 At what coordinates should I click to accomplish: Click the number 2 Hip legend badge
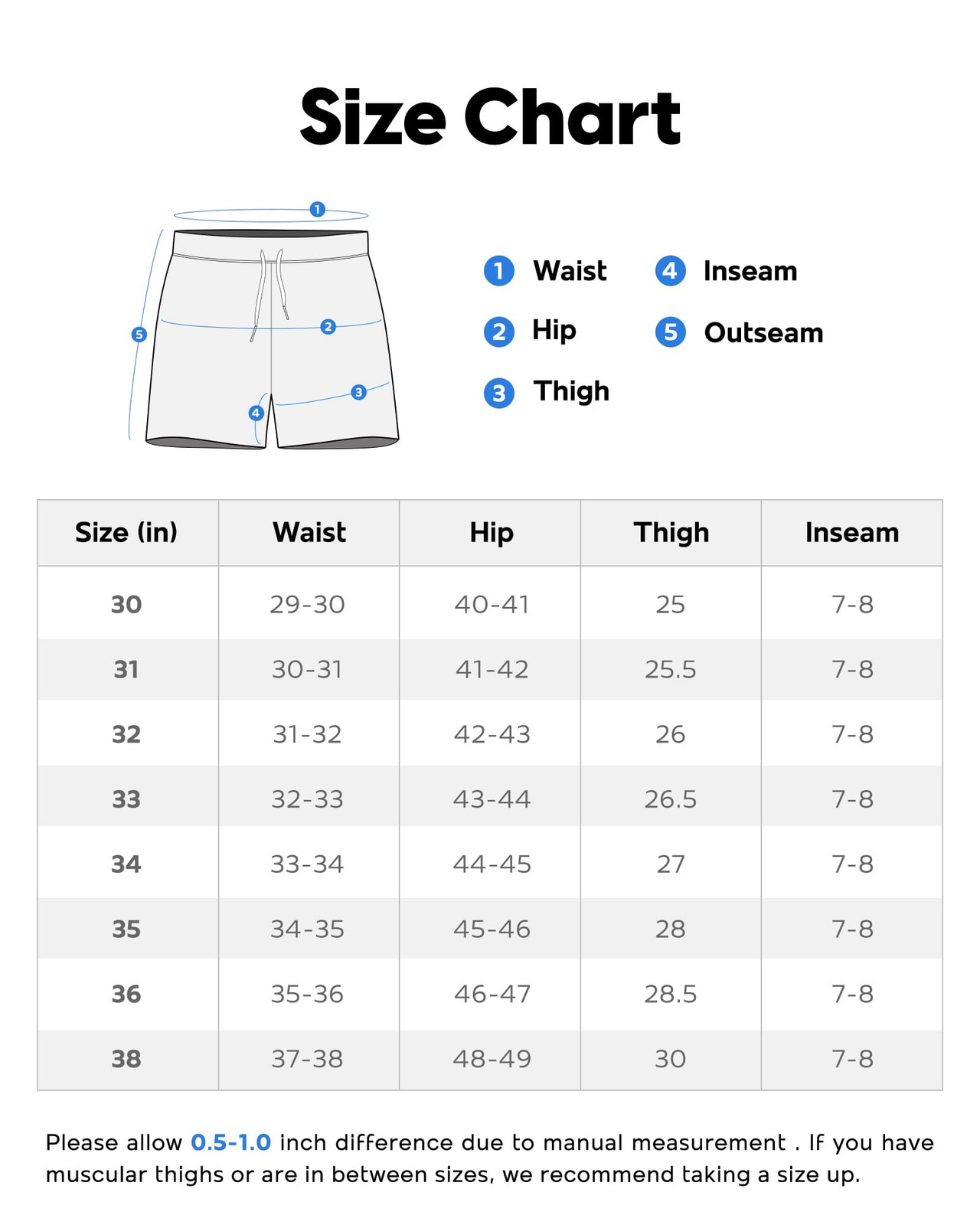[498, 332]
